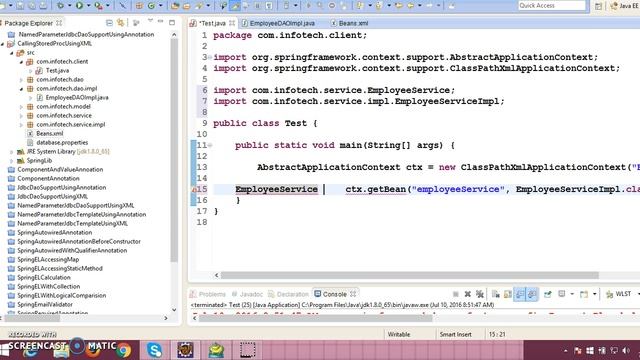Toggle Link with Editor in Package Explorer

(x=120, y=23)
